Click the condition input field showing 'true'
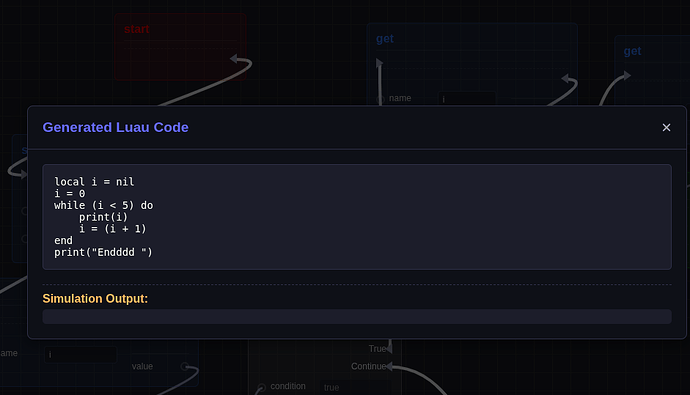This screenshot has width=690, height=395. click(x=355, y=388)
